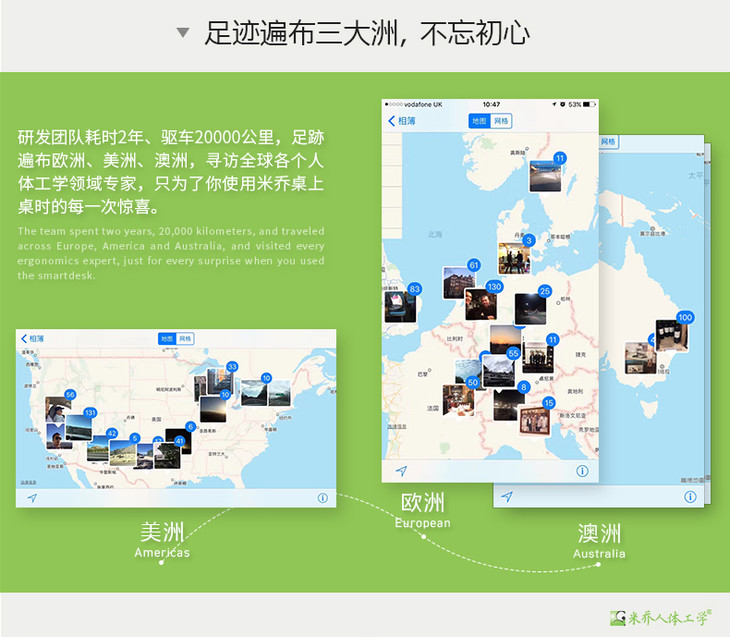
Task: Switch to the 网格 tab on the Americas map
Action: click(185, 339)
